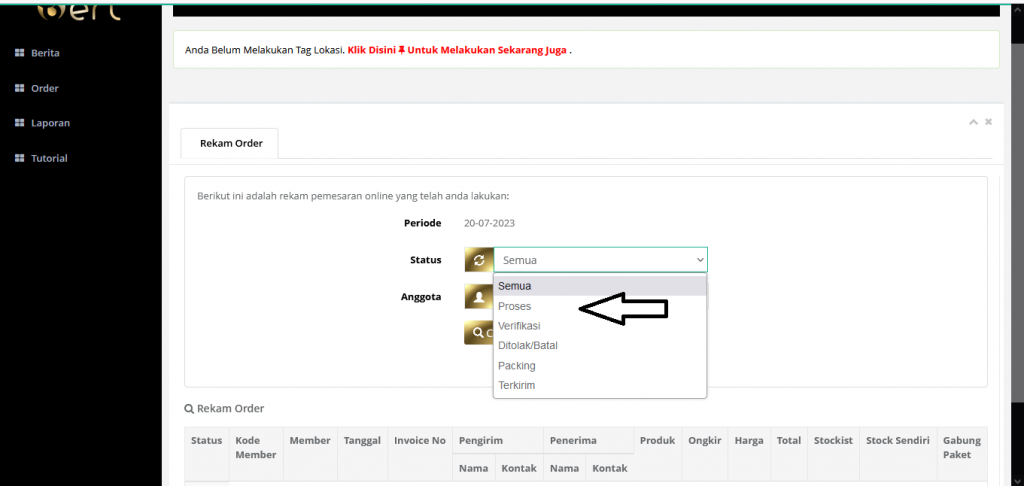Open the Status dropdown showing Semua
Viewport: 1024px width, 486px height.
[x=600, y=260]
